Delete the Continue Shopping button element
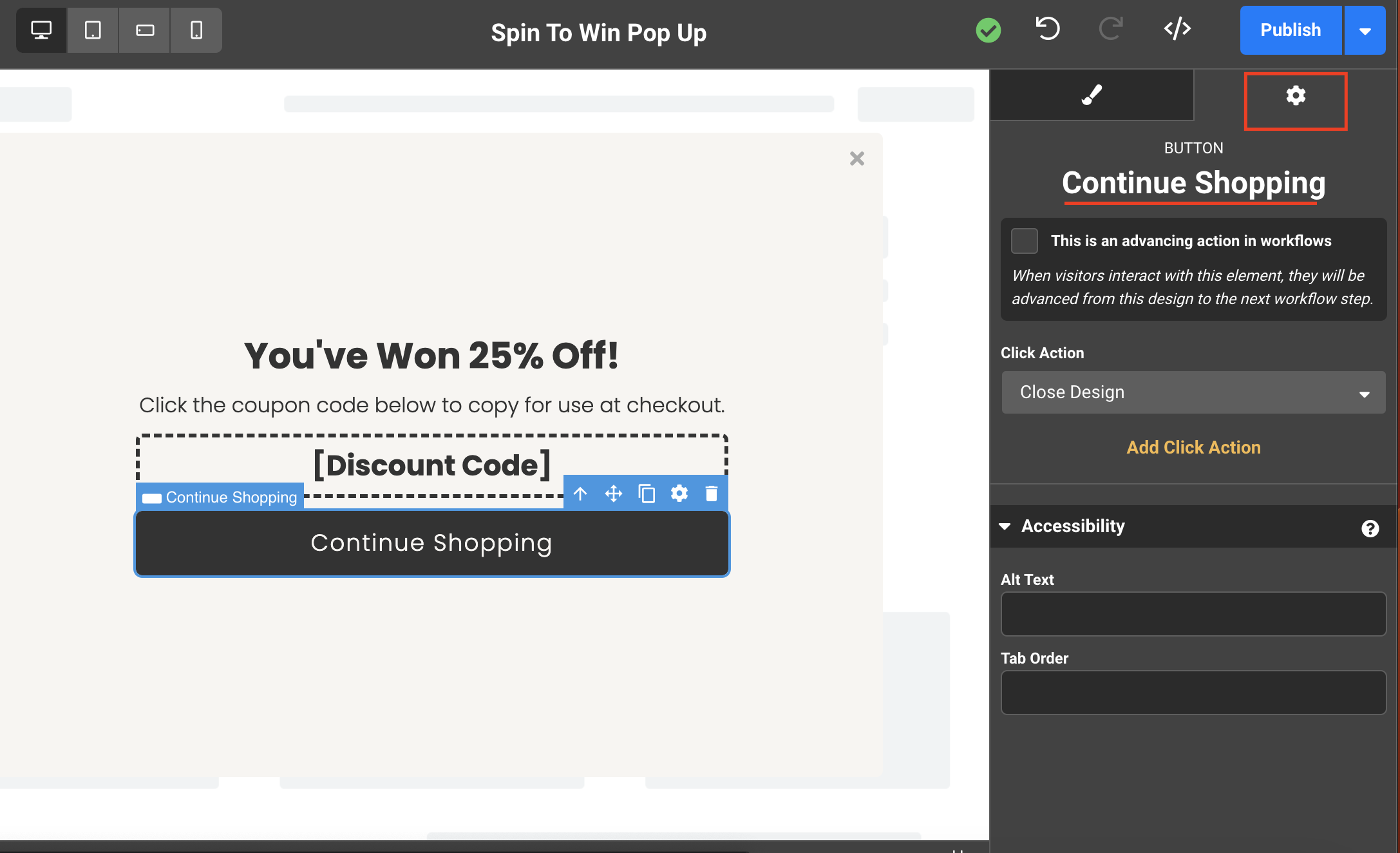The image size is (1400, 853). click(x=712, y=494)
